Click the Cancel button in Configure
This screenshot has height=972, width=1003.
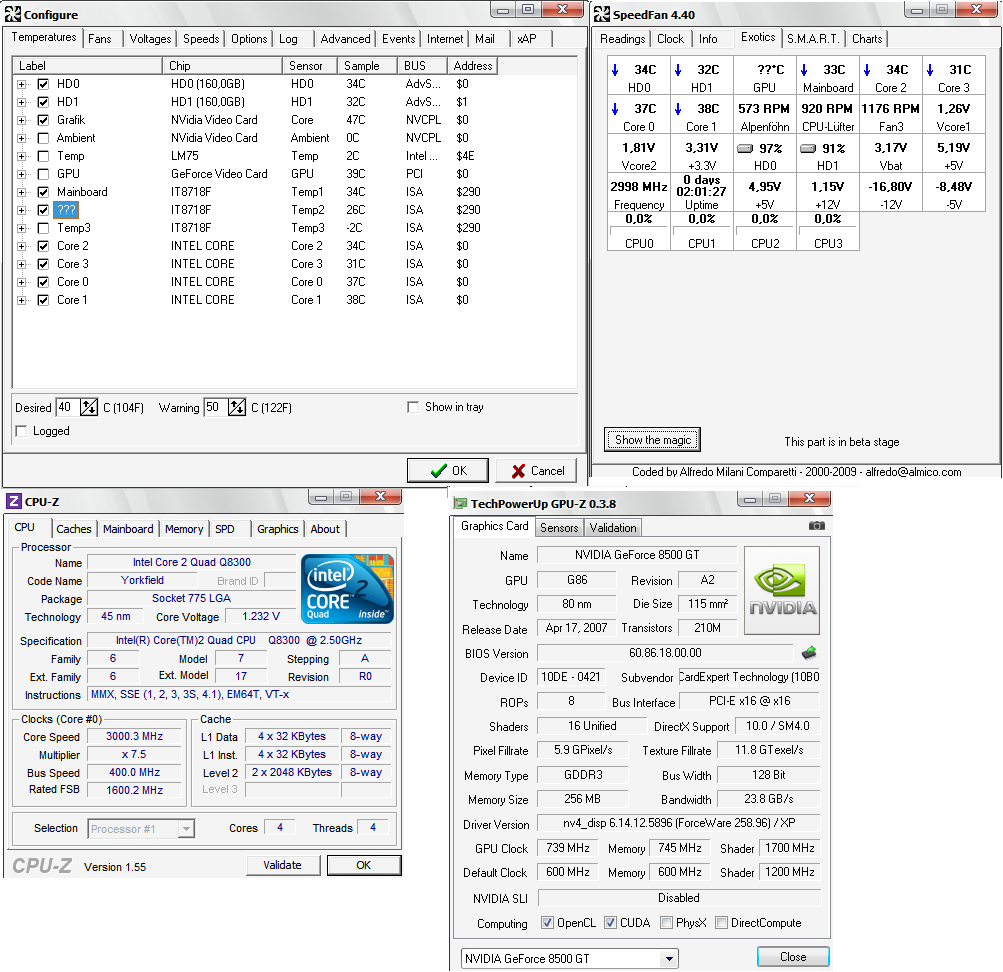point(537,471)
